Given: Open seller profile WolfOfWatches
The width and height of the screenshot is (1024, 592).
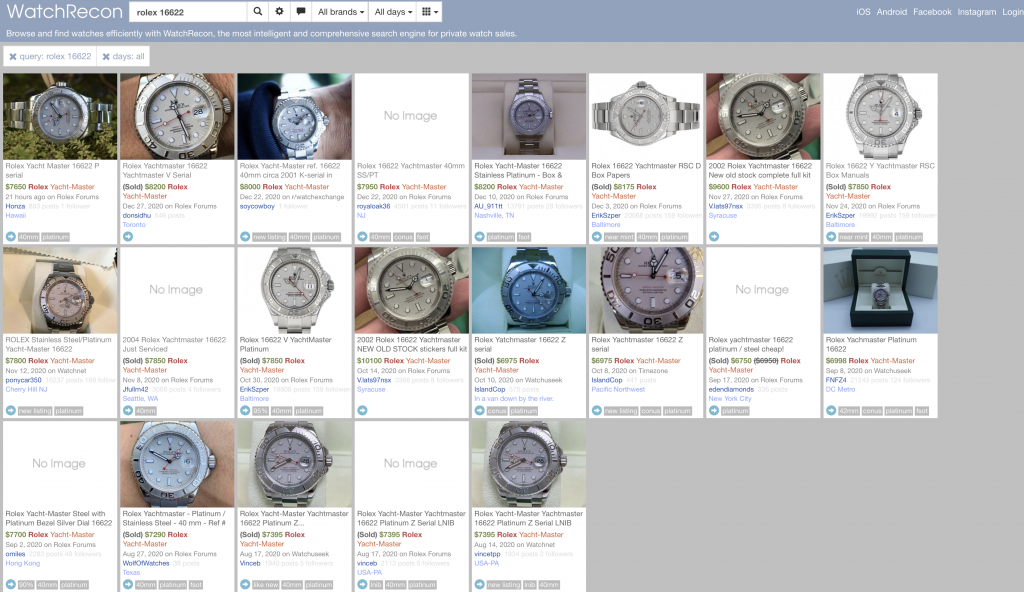Looking at the screenshot, I should [146, 563].
